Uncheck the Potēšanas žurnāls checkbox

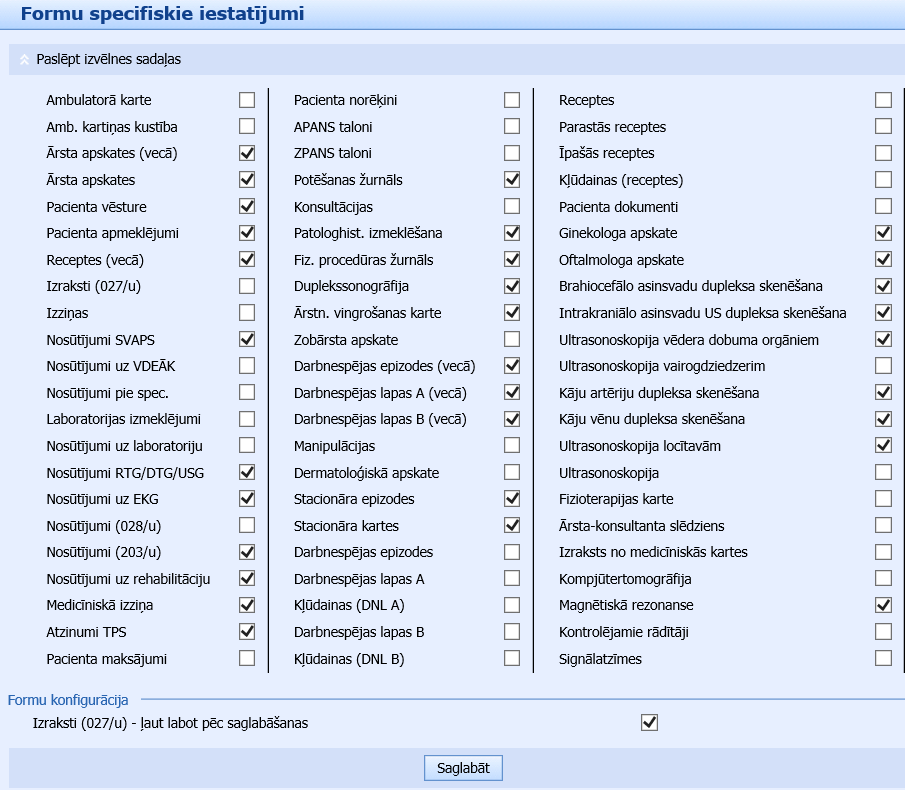coord(512,180)
